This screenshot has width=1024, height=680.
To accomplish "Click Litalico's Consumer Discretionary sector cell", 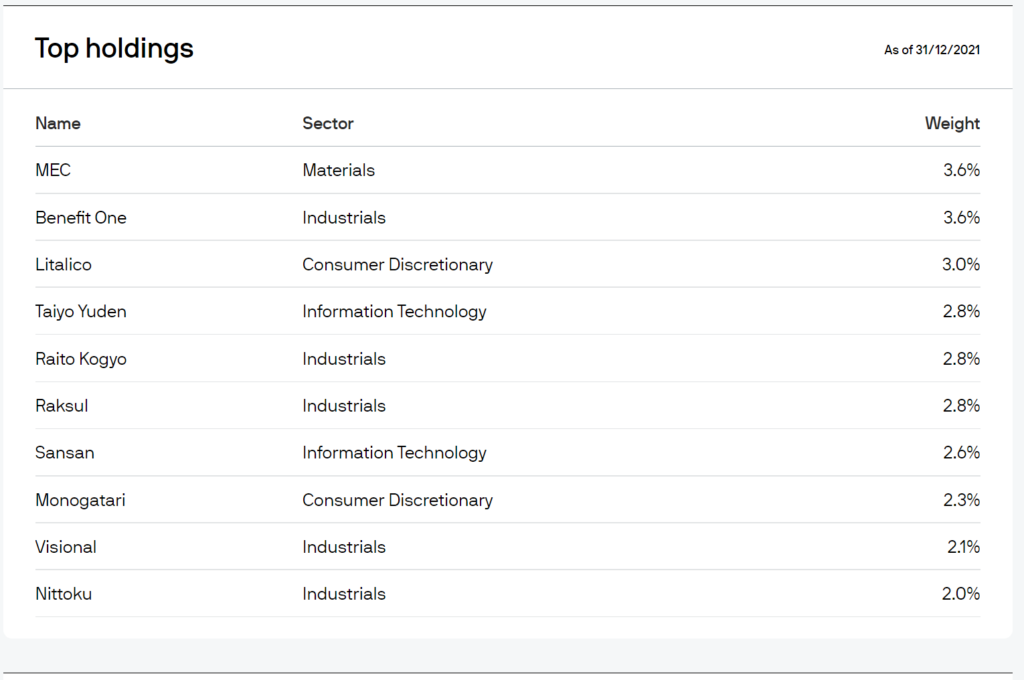I will pyautogui.click(x=398, y=264).
